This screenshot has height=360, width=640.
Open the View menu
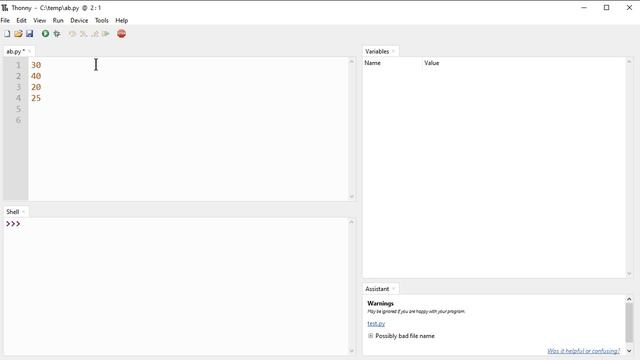40,20
